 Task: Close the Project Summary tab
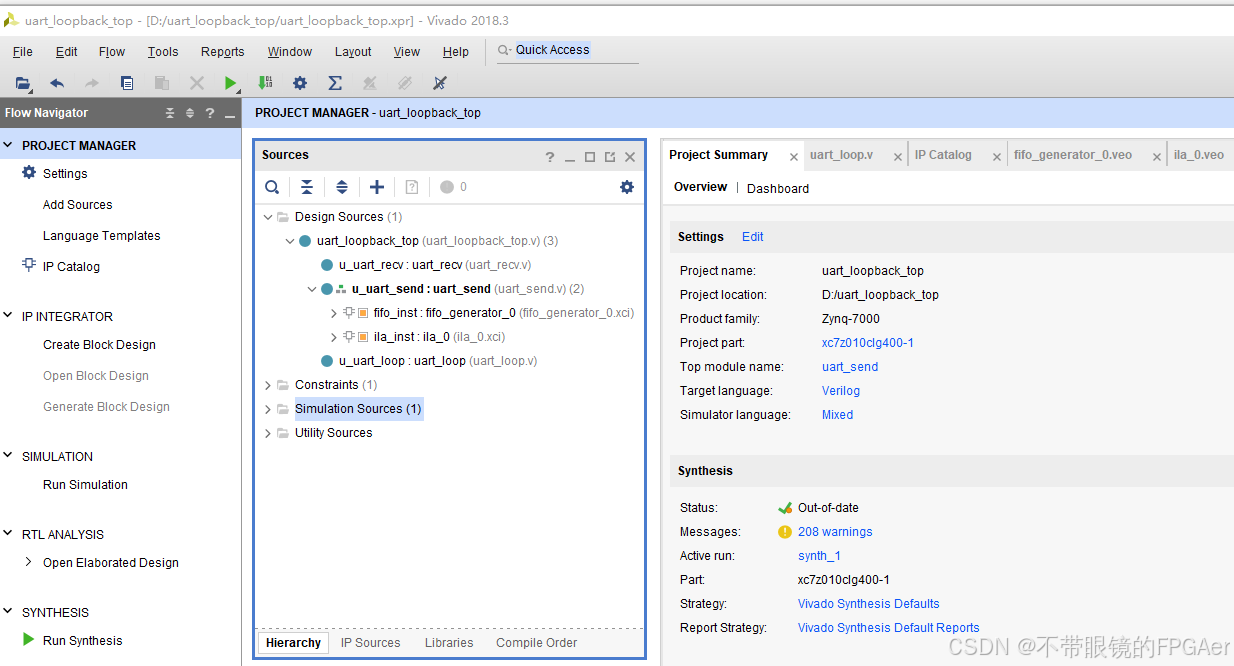point(793,157)
